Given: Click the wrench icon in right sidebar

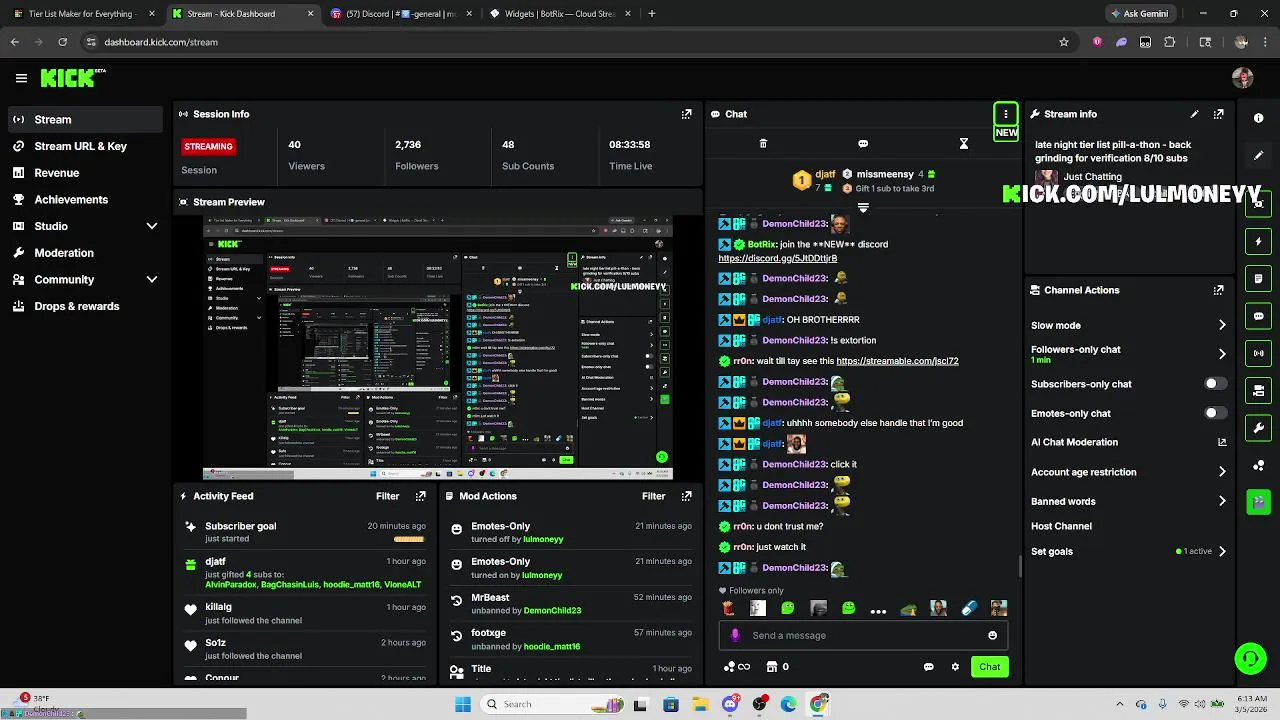Looking at the screenshot, I should [1258, 428].
